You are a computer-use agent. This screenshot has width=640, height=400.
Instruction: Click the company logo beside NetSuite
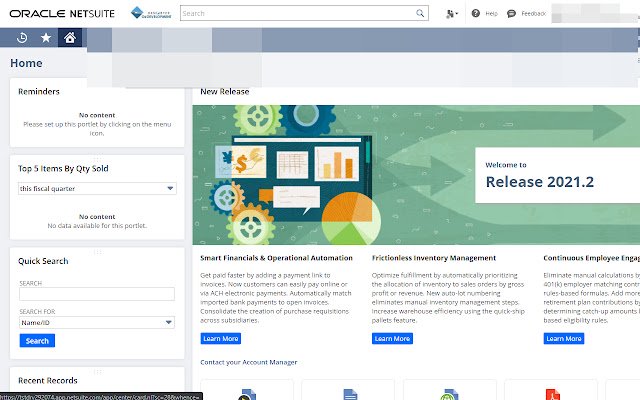151,13
